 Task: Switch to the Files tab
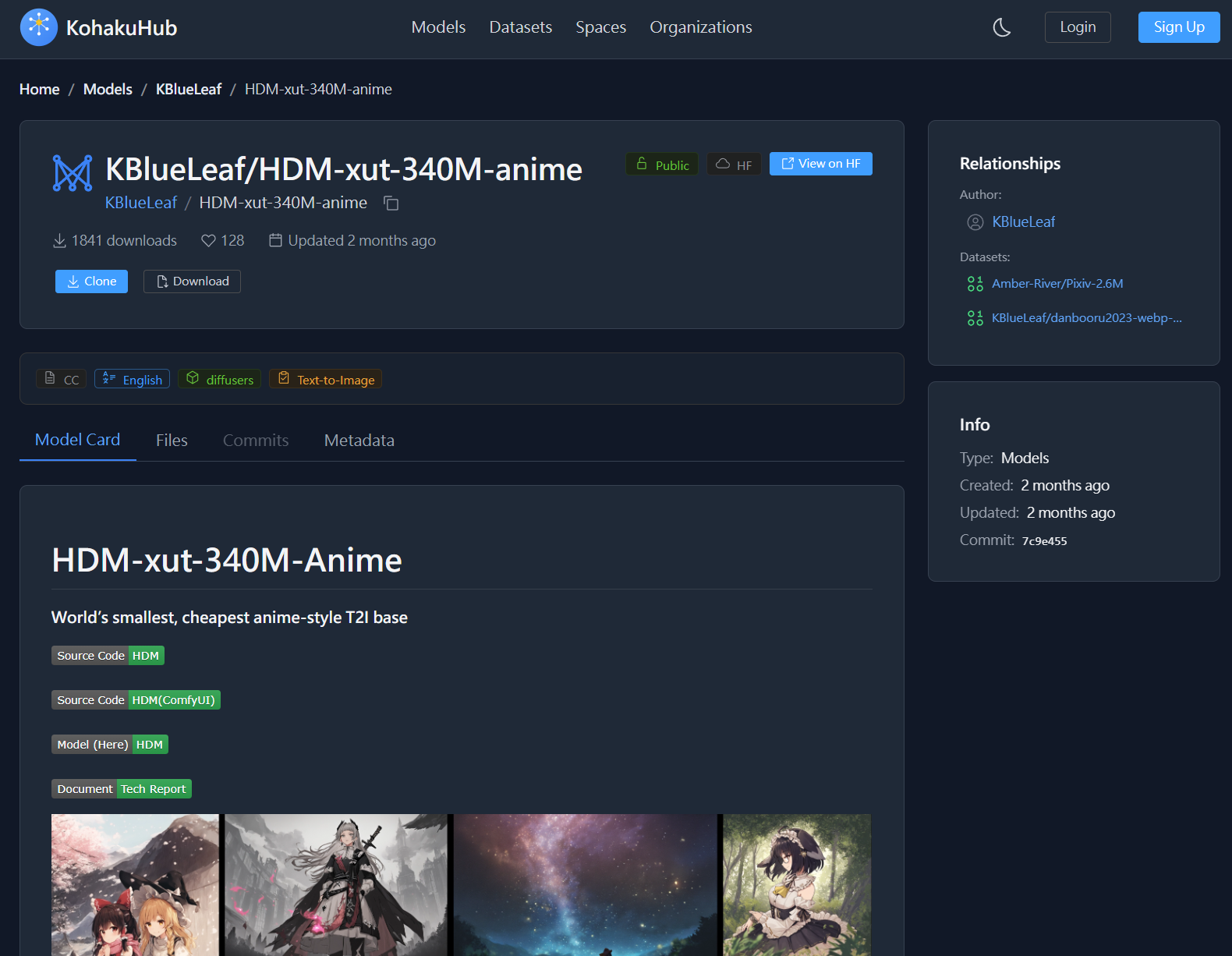pos(172,441)
